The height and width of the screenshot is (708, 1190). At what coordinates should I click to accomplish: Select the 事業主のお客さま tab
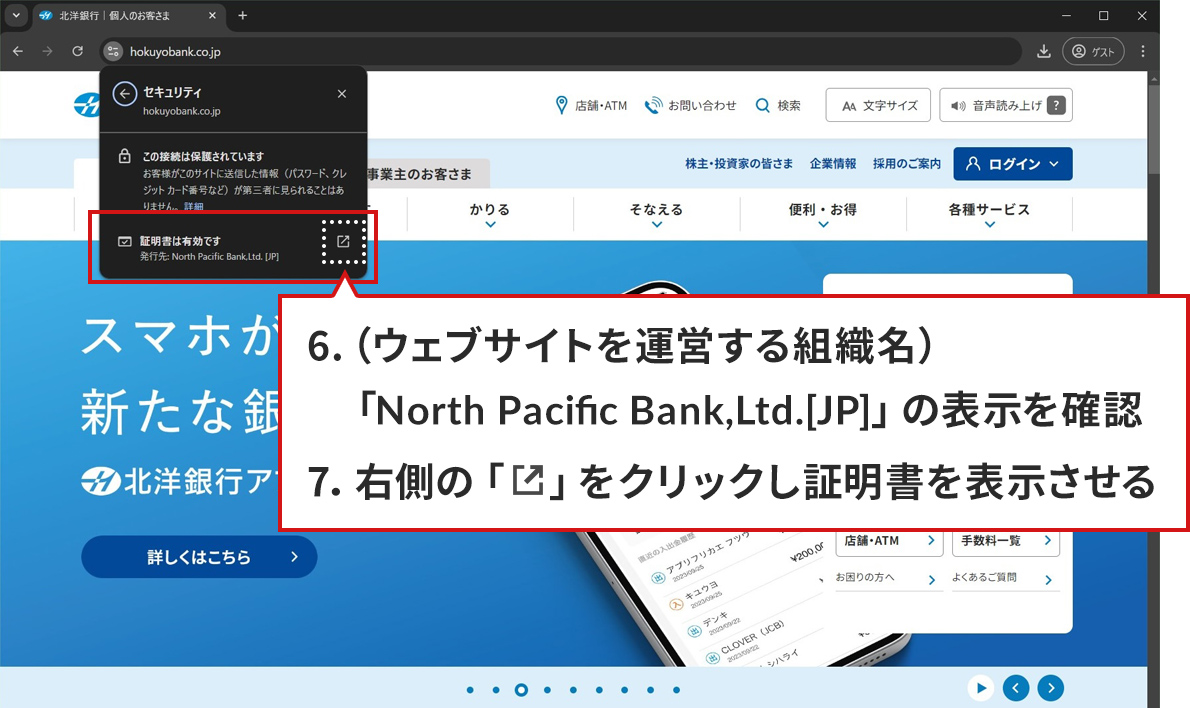429,174
